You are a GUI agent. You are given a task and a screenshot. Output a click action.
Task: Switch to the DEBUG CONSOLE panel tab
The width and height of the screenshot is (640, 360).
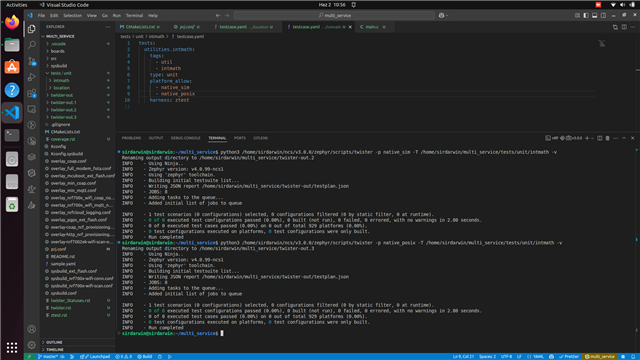tap(185, 138)
